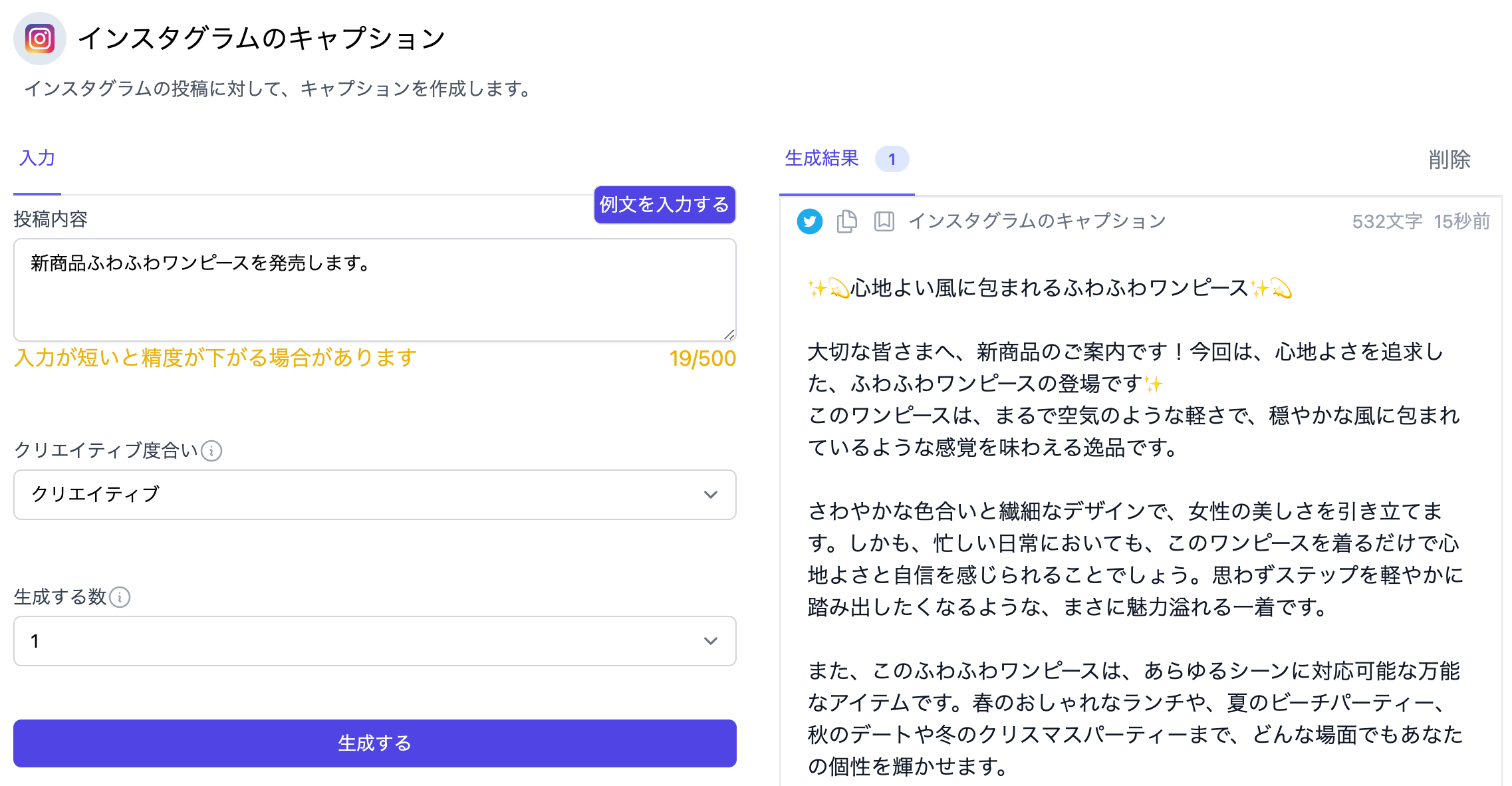Show info for クリエイティブ度合い
1512x786 pixels.
pyautogui.click(x=211, y=451)
